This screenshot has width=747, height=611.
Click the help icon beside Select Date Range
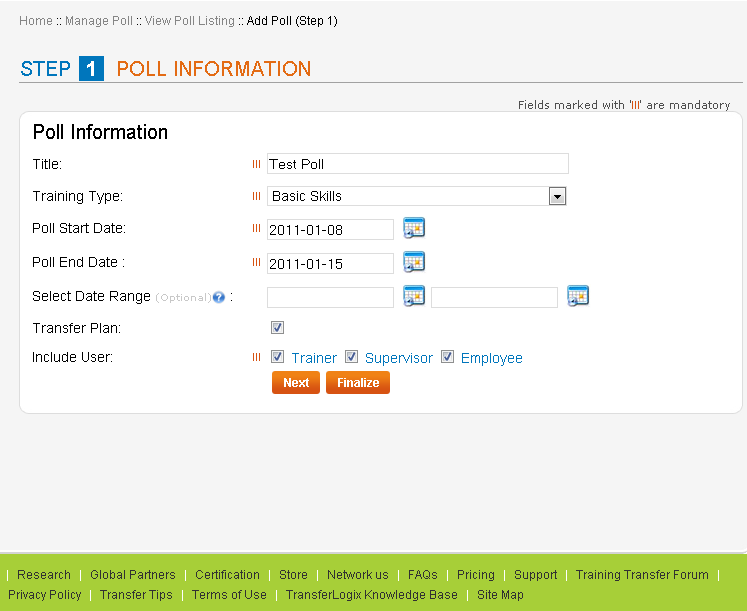(219, 297)
